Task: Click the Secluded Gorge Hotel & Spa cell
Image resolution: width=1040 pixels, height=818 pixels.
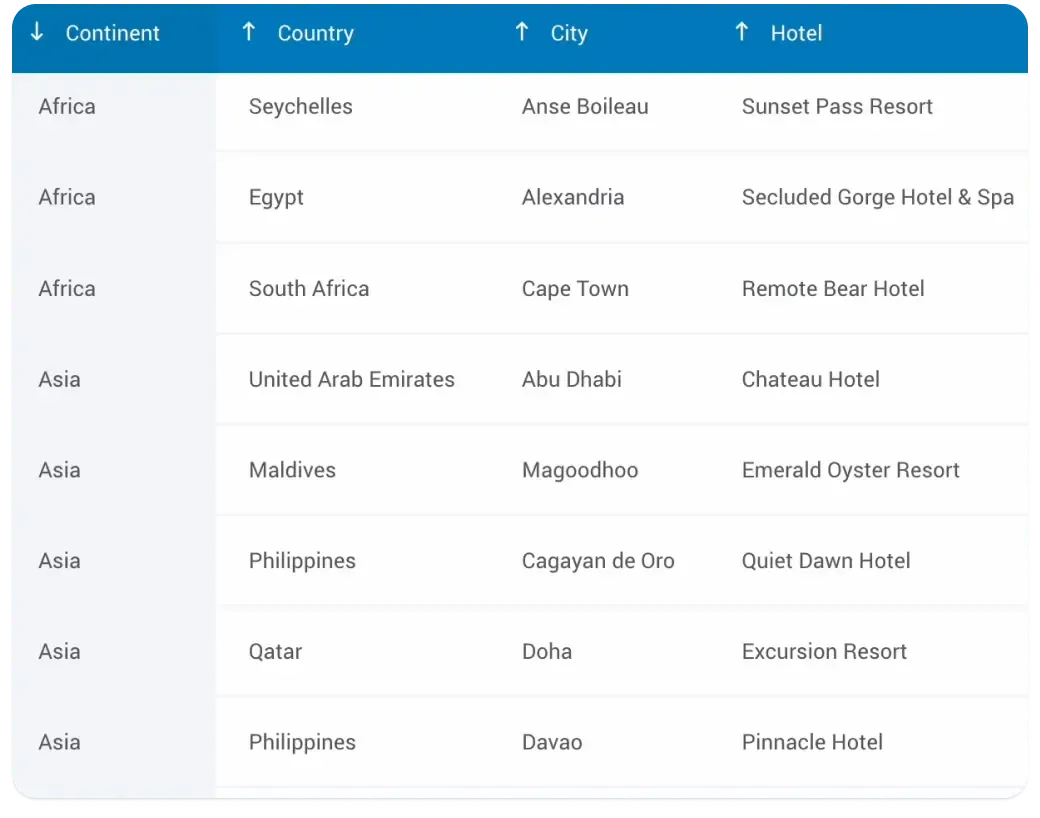Action: 877,198
